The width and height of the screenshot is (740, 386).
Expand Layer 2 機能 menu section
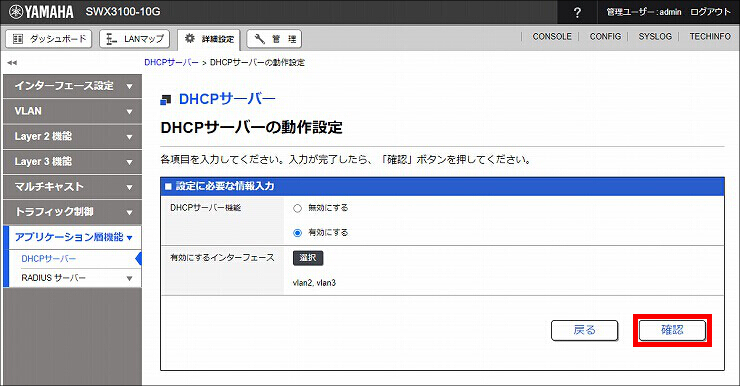tap(72, 136)
